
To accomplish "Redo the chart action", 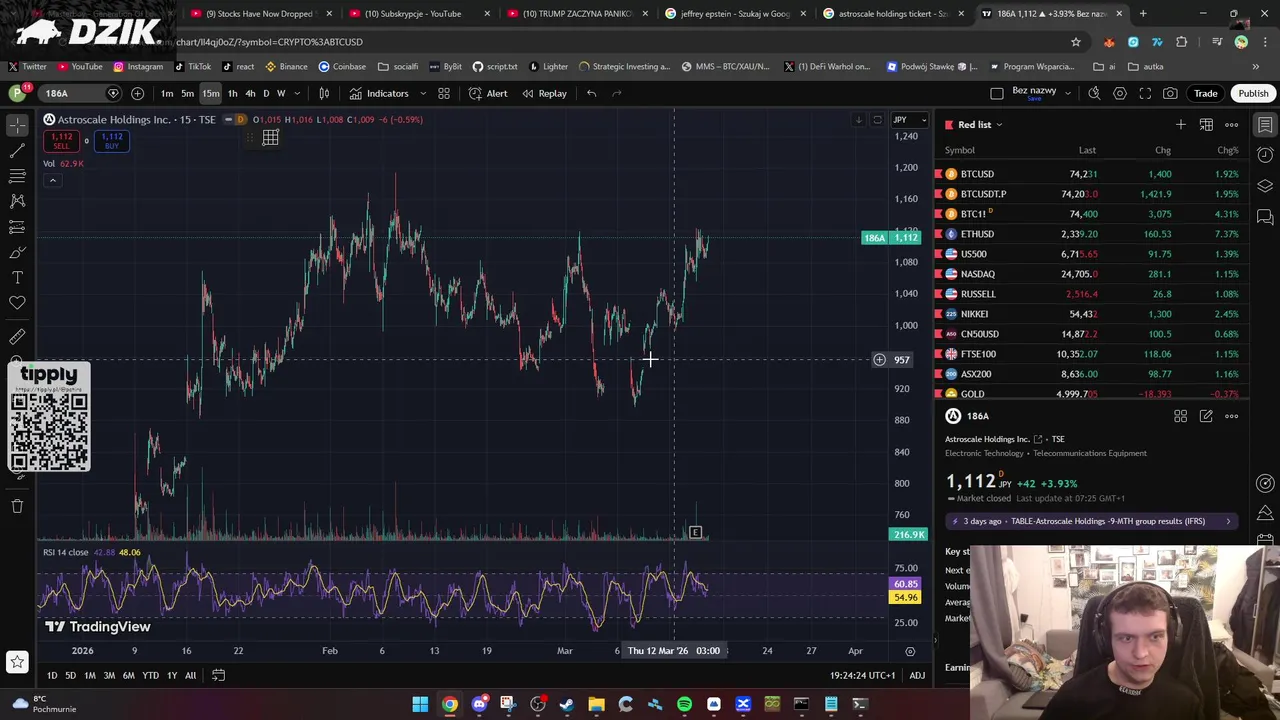I will [617, 93].
